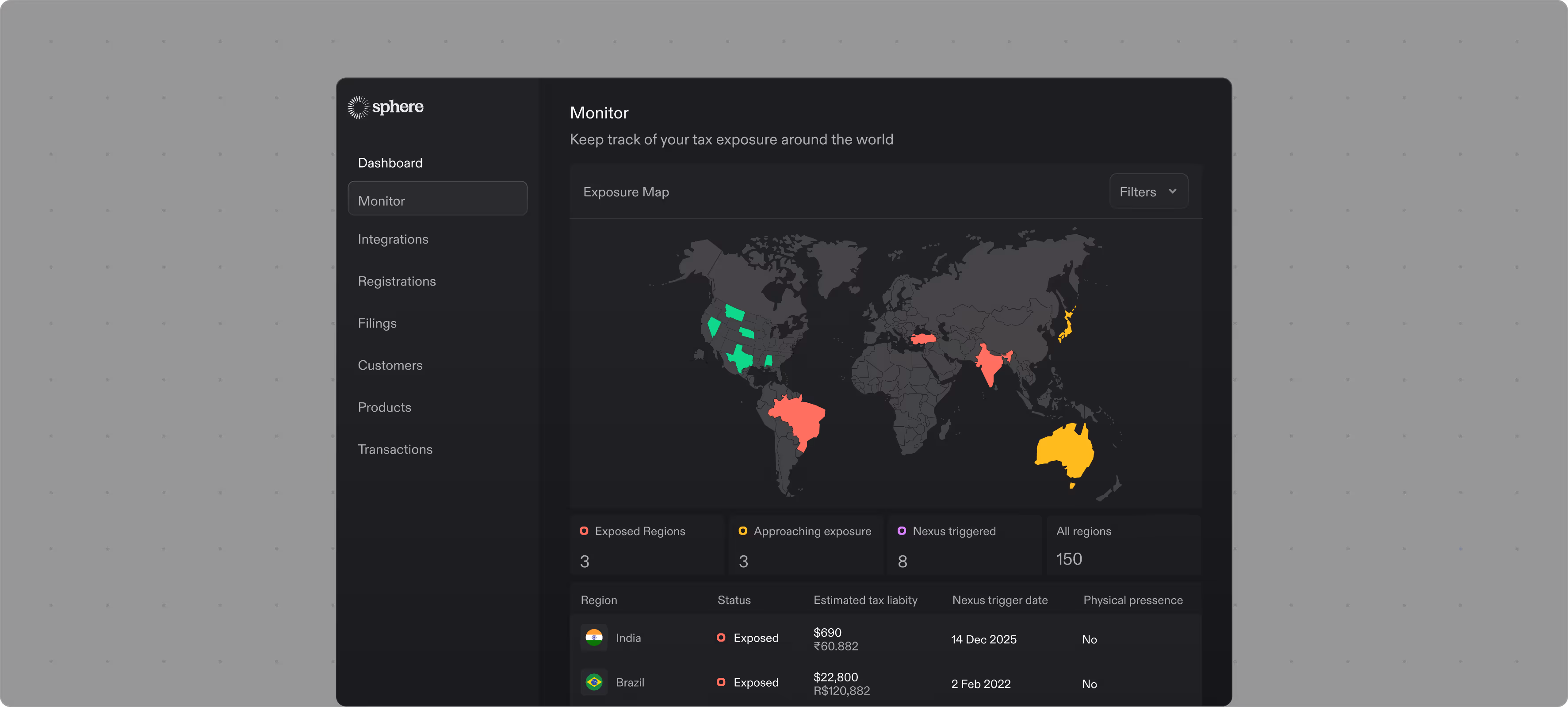1568x707 pixels.
Task: Click the yellow Approaching exposure dot icon
Action: tap(742, 531)
